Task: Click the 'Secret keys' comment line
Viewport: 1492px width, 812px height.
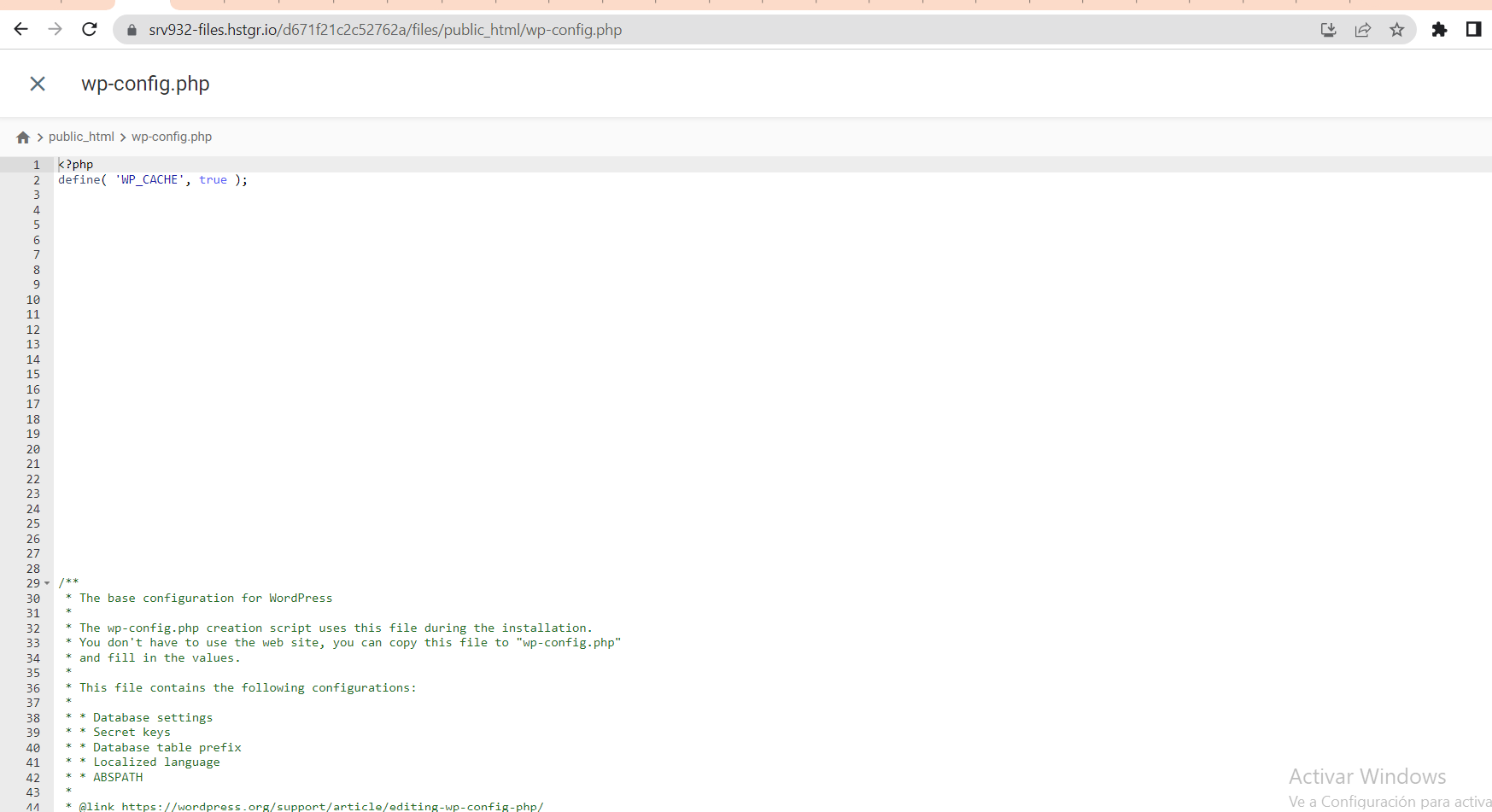Action: tap(132, 733)
